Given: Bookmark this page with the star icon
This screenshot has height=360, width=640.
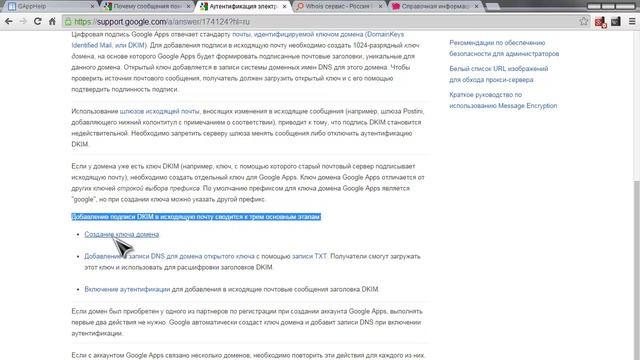Looking at the screenshot, I should click(584, 21).
